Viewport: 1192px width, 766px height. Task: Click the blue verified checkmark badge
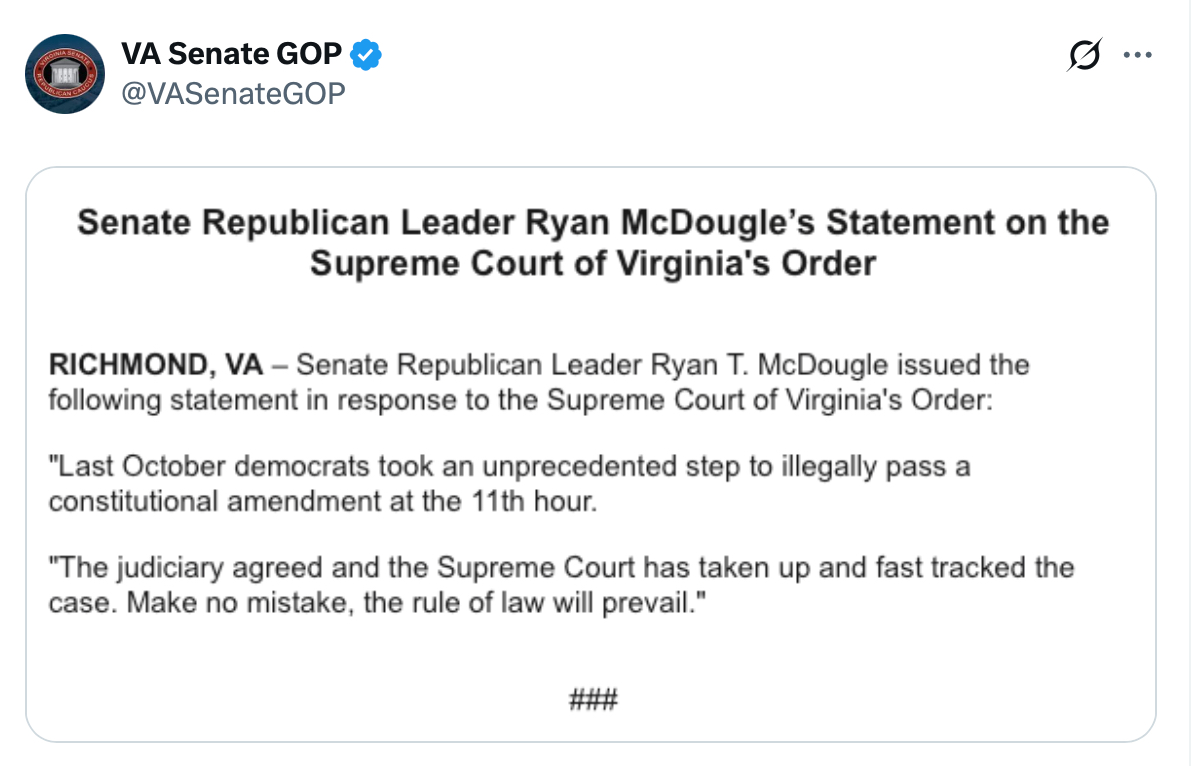click(x=366, y=55)
